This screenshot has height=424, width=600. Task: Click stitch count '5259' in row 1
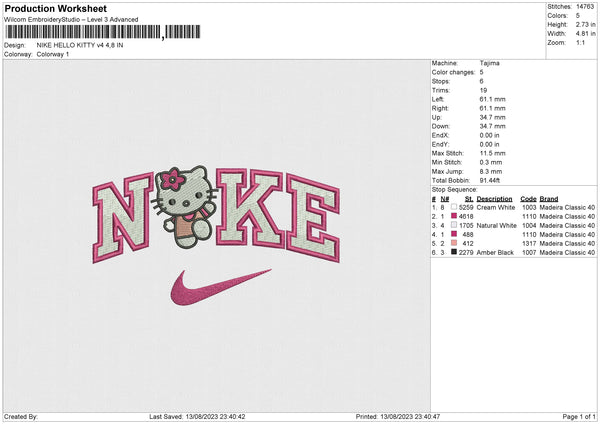pos(466,207)
